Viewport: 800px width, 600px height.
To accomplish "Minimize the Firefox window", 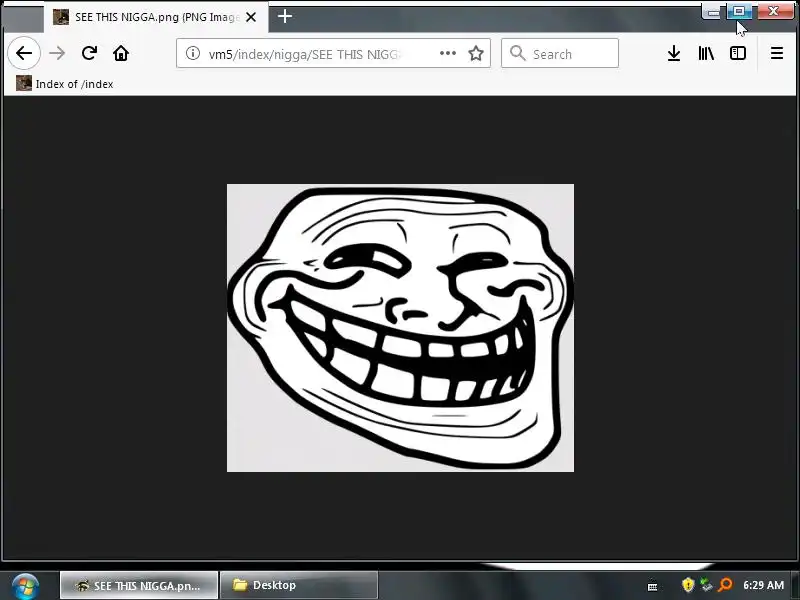I will pyautogui.click(x=714, y=12).
